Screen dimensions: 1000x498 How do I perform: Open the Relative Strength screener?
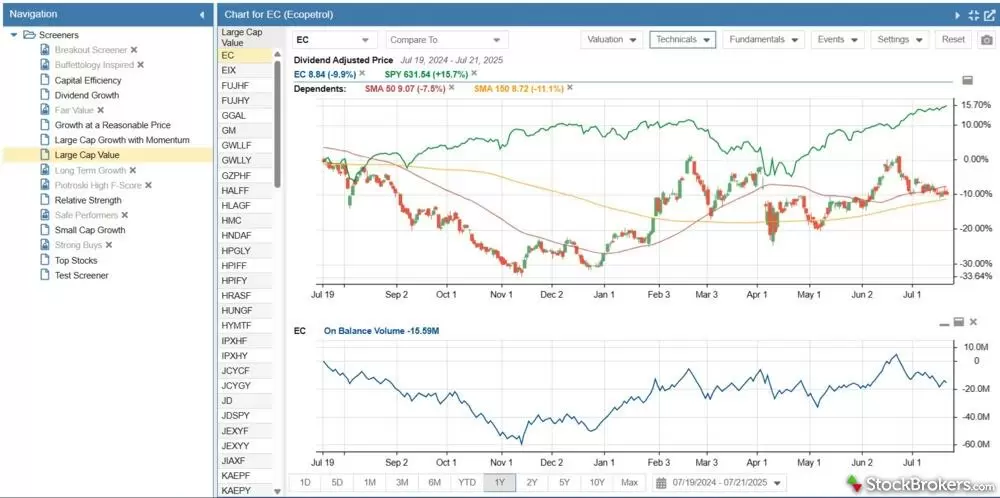[x=88, y=200]
